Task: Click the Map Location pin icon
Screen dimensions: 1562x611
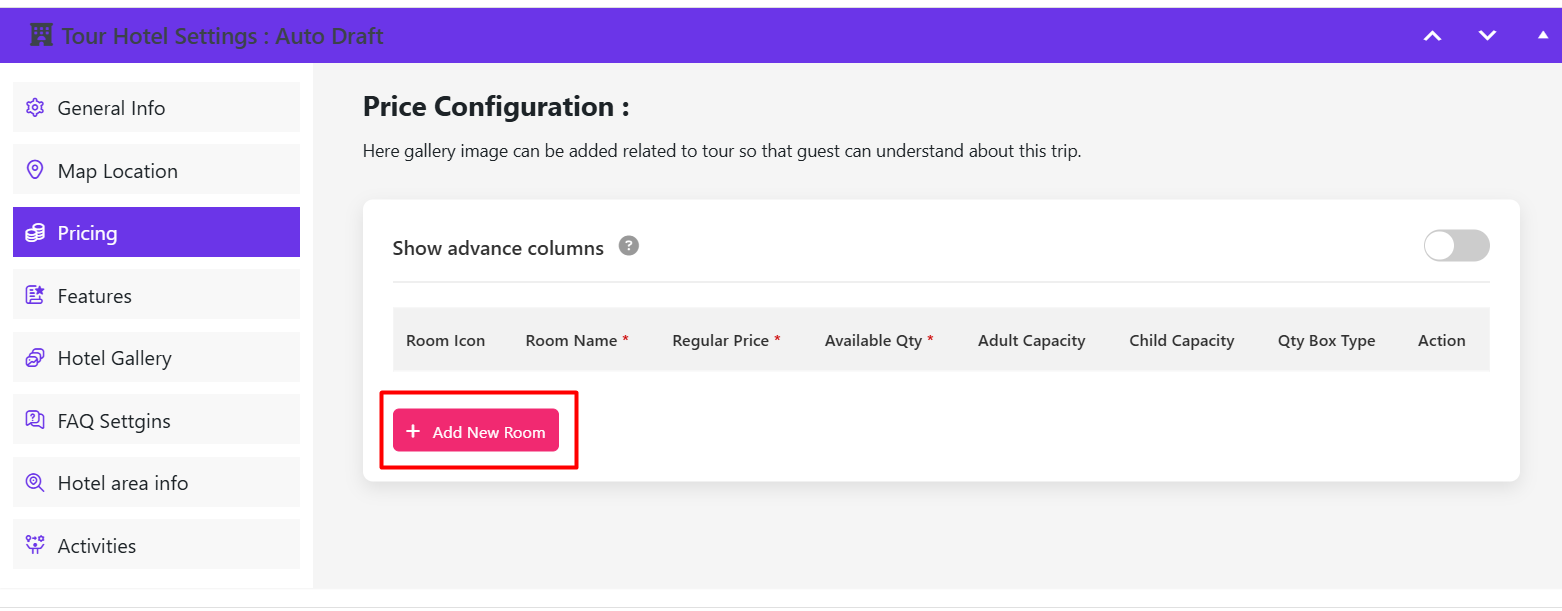Action: 35,170
